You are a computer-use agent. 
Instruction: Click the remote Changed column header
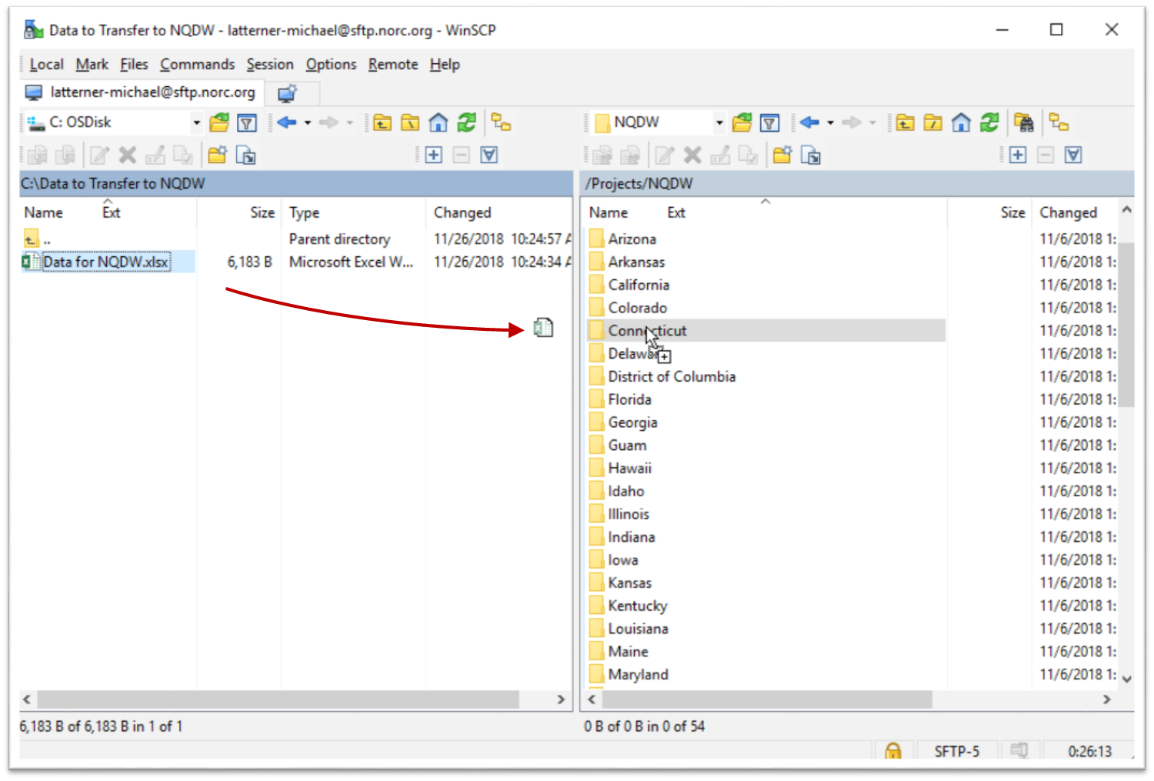click(1068, 212)
